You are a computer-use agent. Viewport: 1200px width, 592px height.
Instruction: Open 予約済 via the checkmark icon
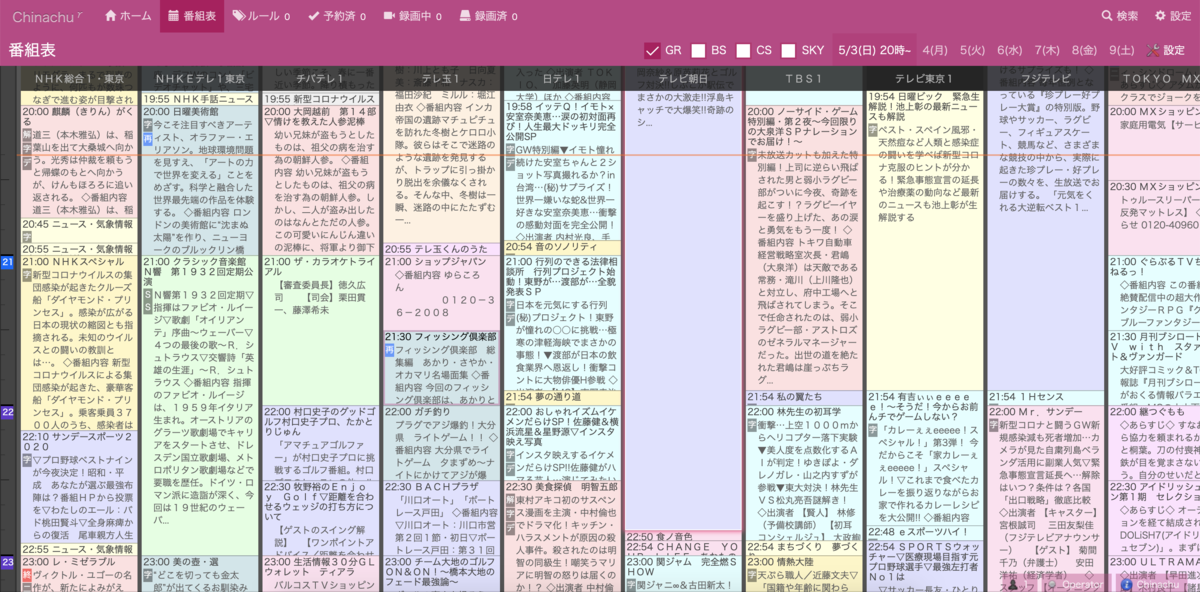pos(314,16)
